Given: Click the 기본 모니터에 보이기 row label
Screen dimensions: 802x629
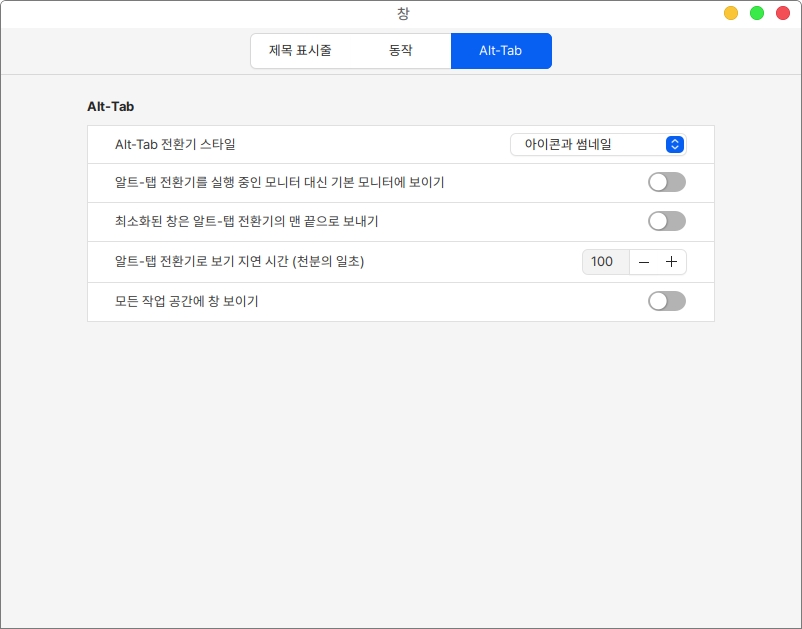Looking at the screenshot, I should point(279,182).
